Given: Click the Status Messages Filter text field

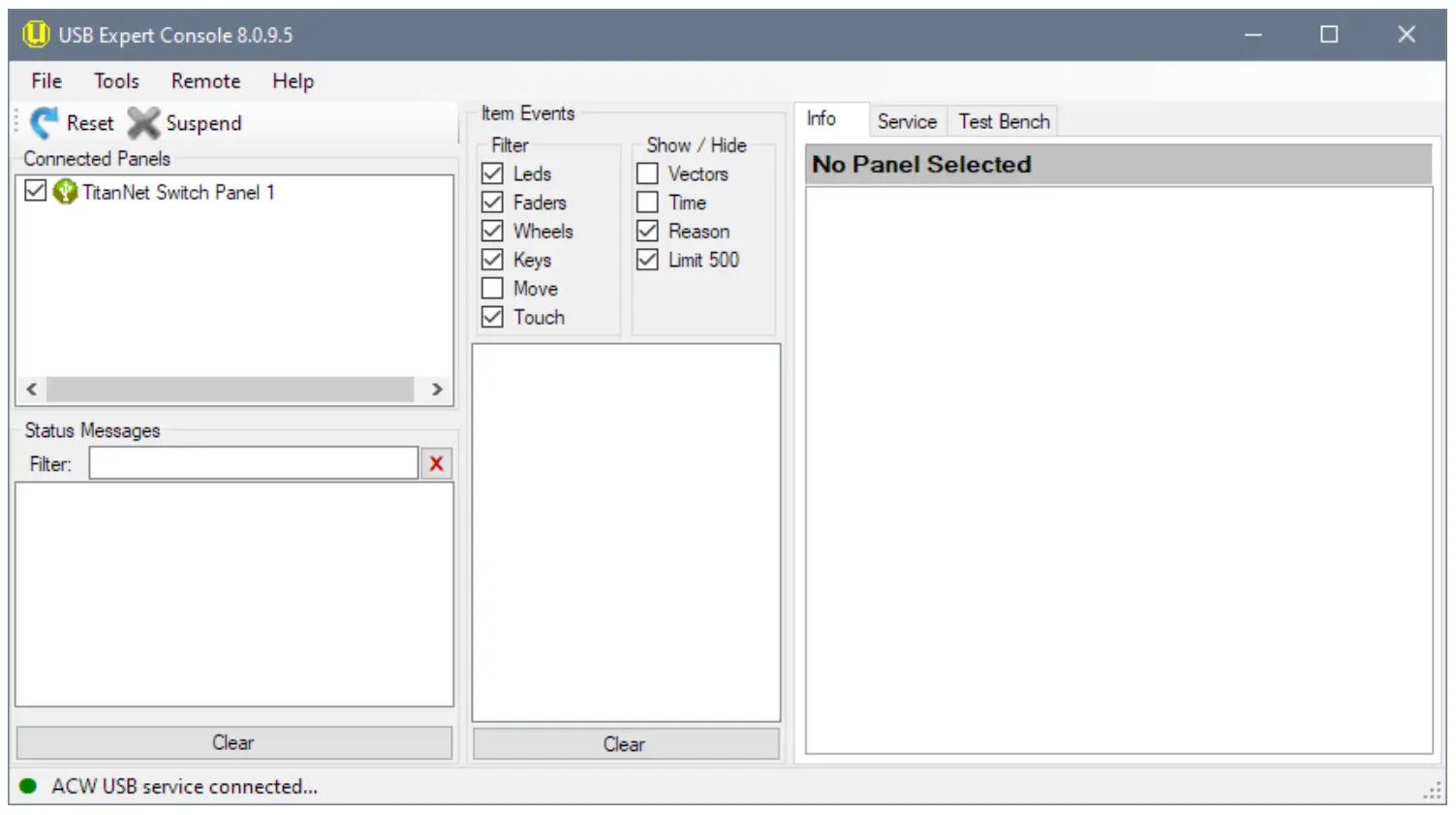Looking at the screenshot, I should 254,463.
